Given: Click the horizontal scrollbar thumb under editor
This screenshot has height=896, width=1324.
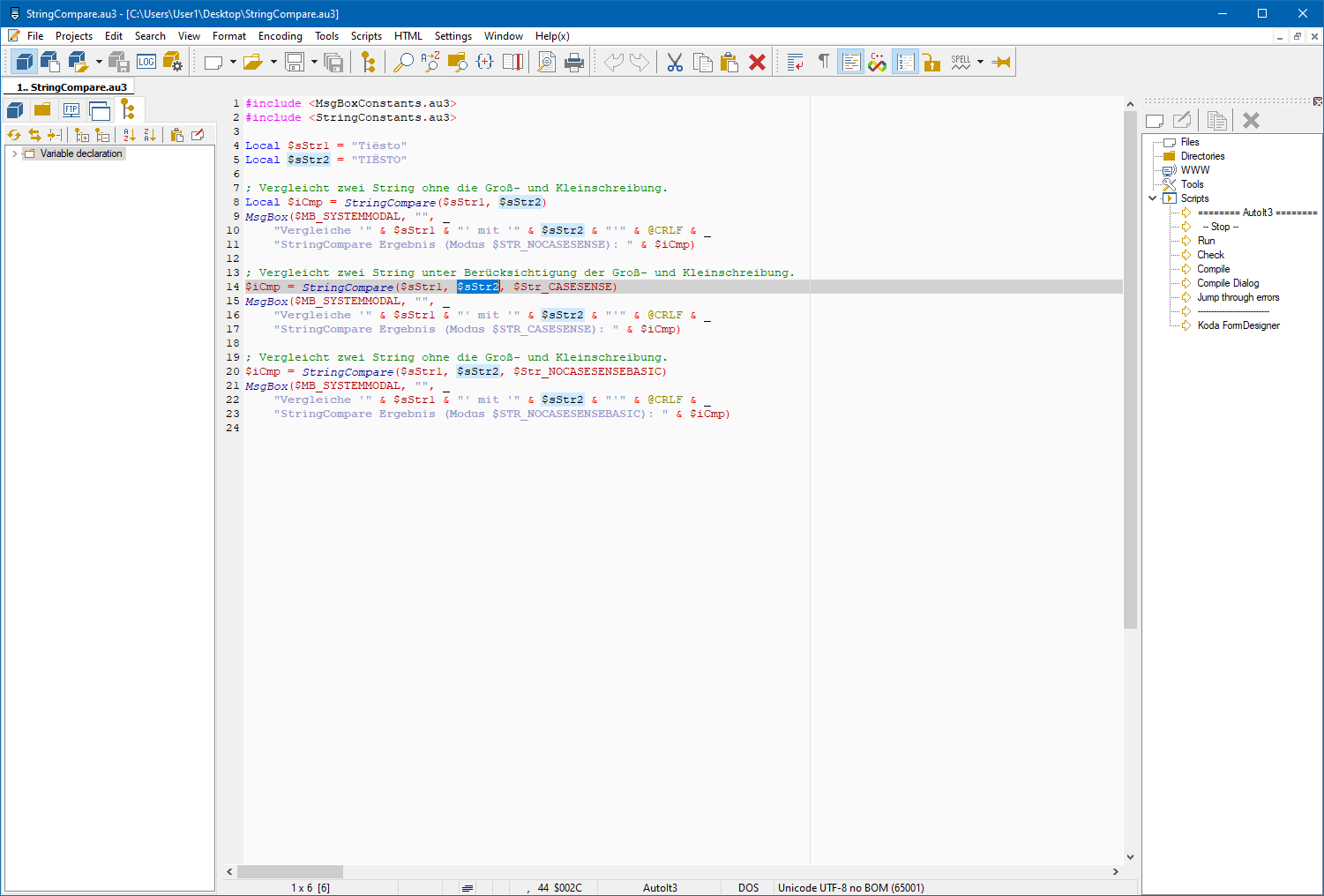Looking at the screenshot, I should coord(289,871).
